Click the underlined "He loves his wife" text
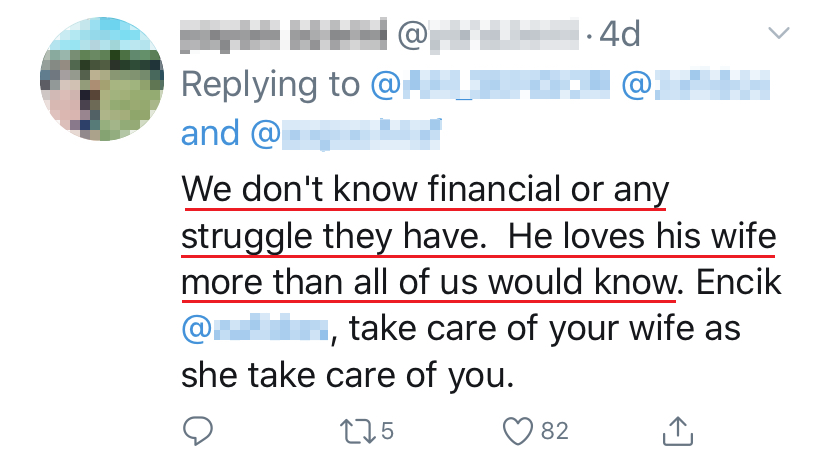The image size is (828, 457). click(641, 235)
